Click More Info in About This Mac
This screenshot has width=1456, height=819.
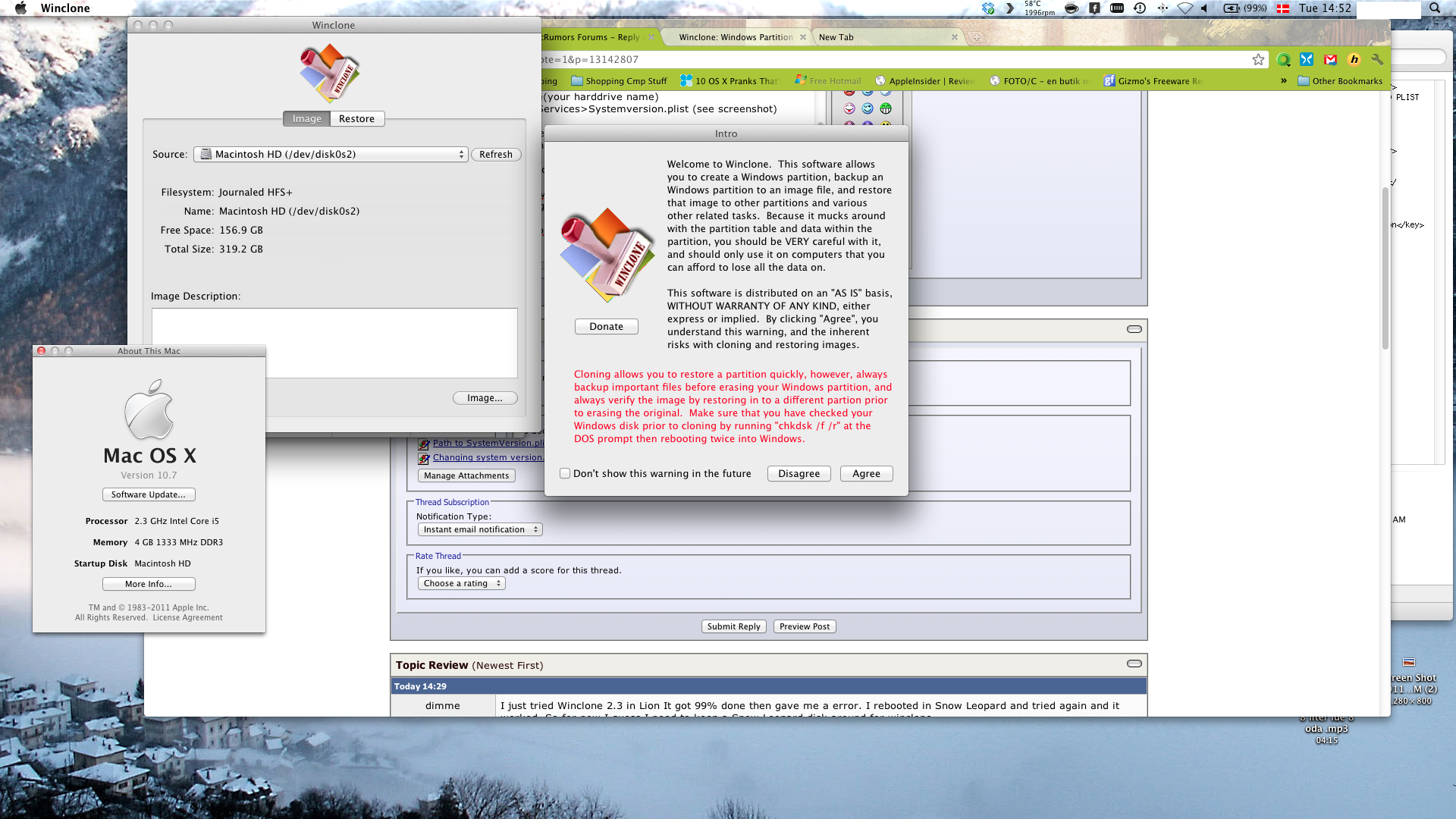tap(149, 585)
